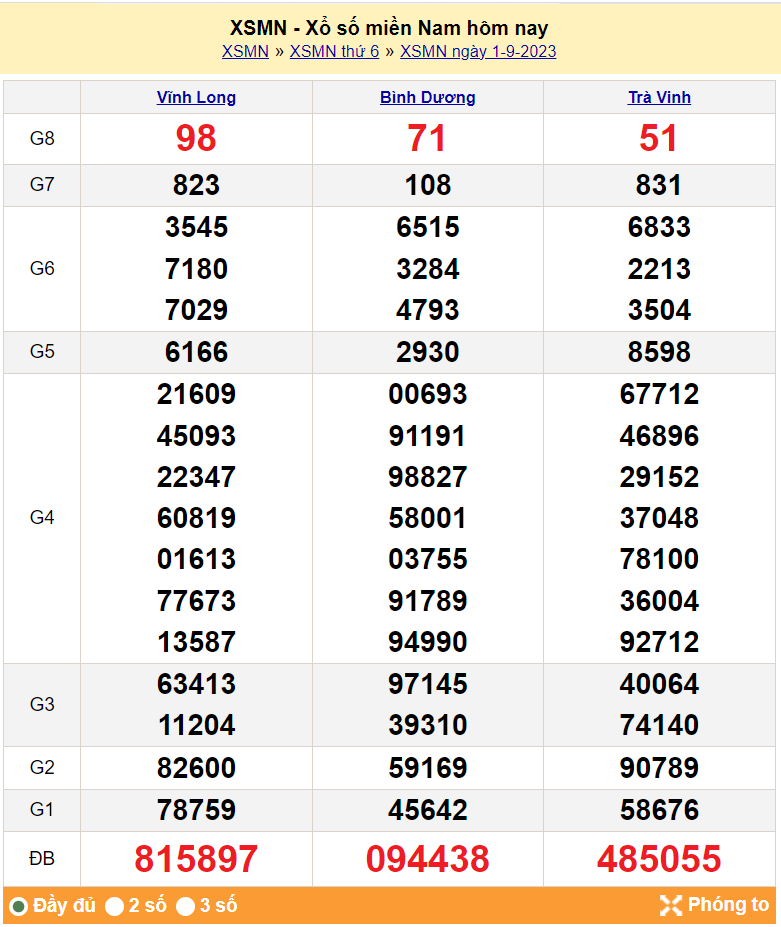The width and height of the screenshot is (781, 927).
Task: Open the XSMN thứ 6 breadcrumb link
Action: pyautogui.click(x=334, y=52)
